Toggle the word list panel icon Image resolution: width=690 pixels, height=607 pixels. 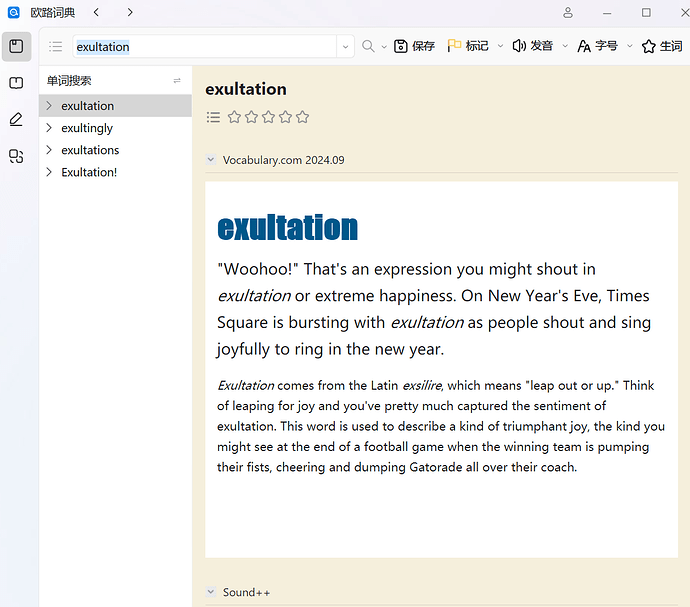[x=55, y=47]
